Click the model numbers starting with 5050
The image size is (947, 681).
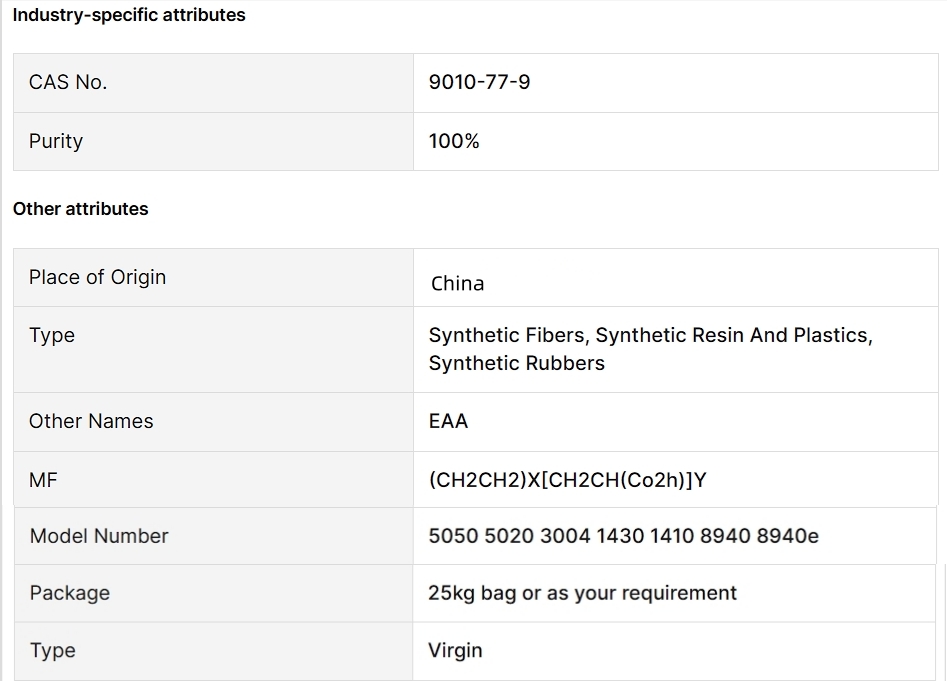tap(623, 536)
